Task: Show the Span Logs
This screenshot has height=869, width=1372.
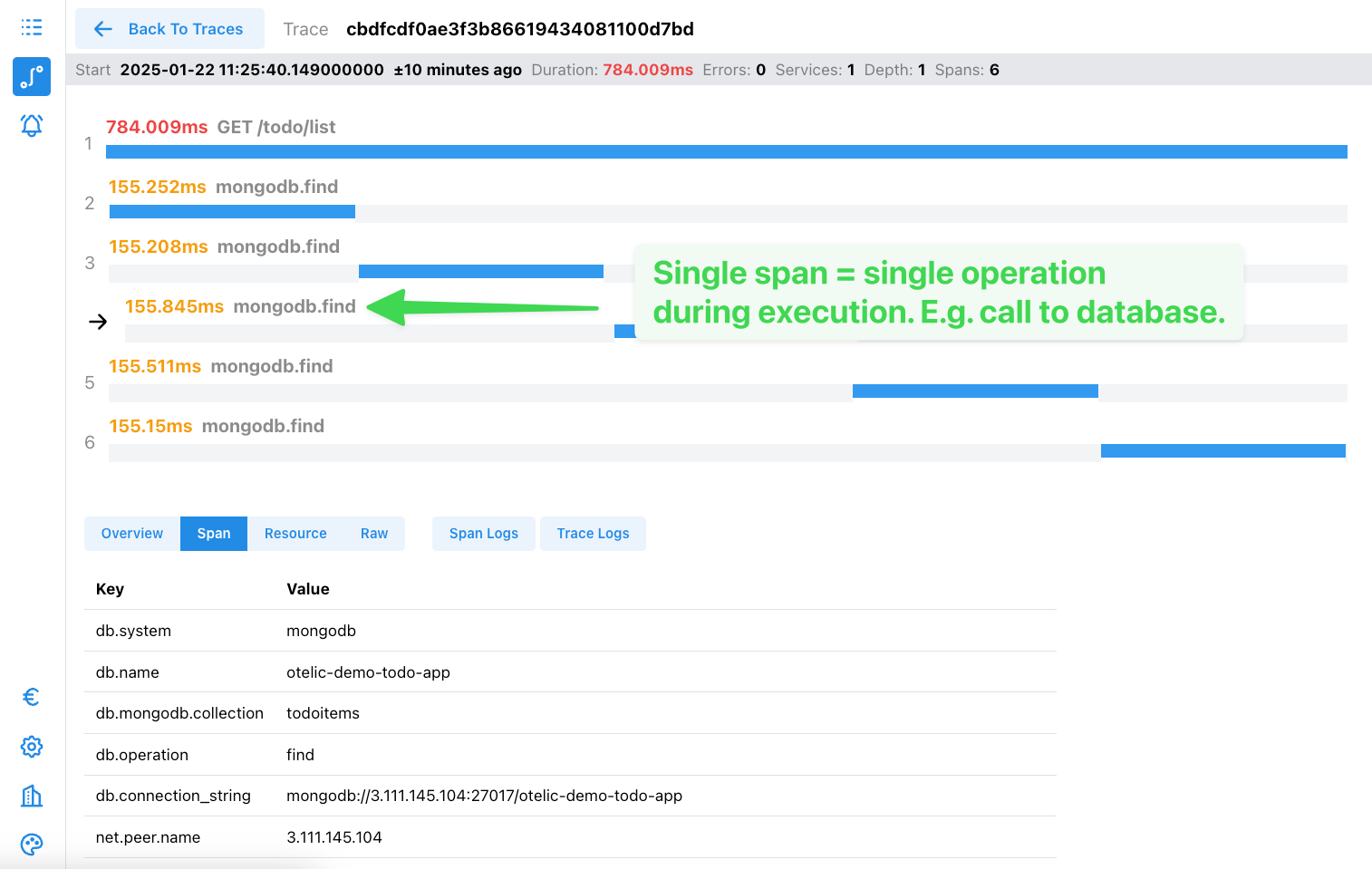Action: coord(484,534)
